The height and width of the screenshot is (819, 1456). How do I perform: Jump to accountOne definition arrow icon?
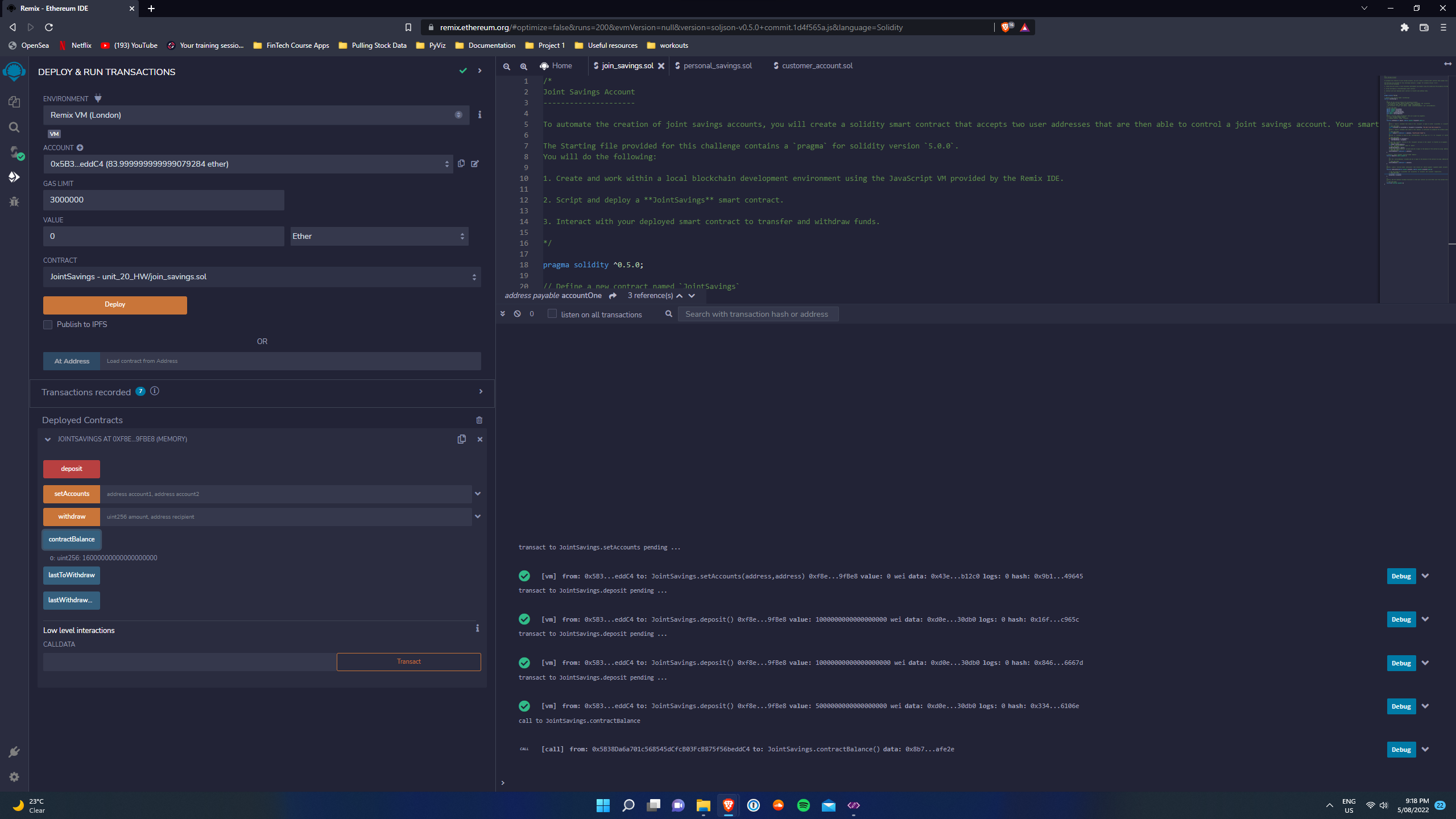[613, 296]
